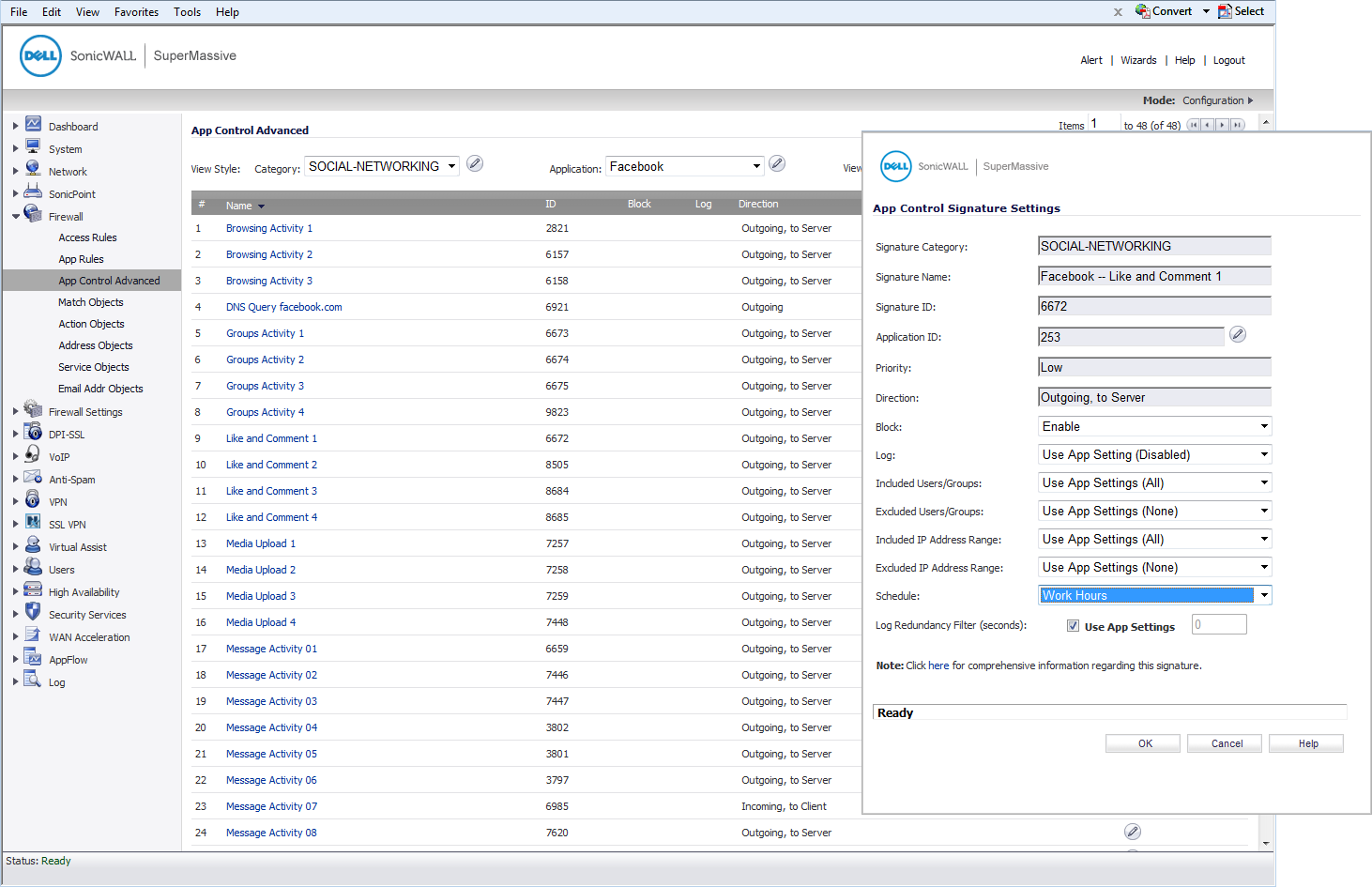Click the 'here' link in the note
This screenshot has height=887, width=1372.
pos(938,665)
